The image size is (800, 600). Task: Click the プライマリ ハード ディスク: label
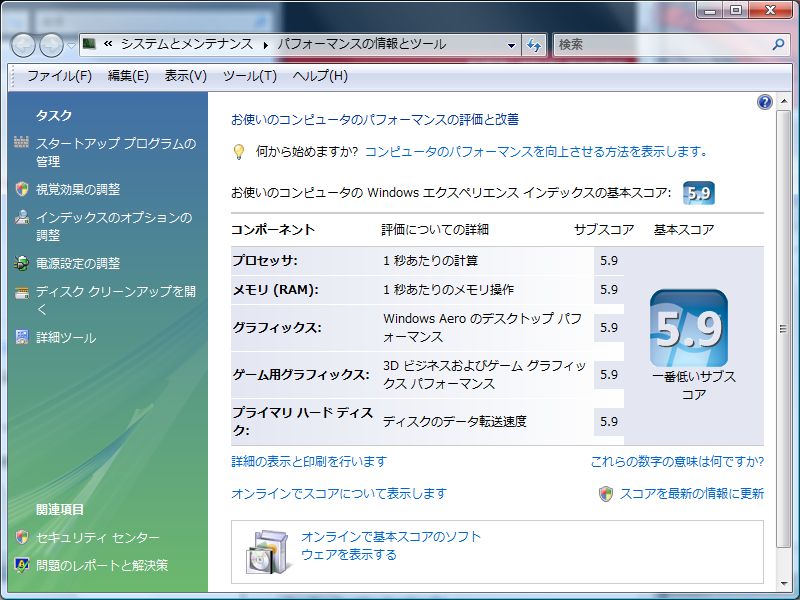[x=303, y=421]
